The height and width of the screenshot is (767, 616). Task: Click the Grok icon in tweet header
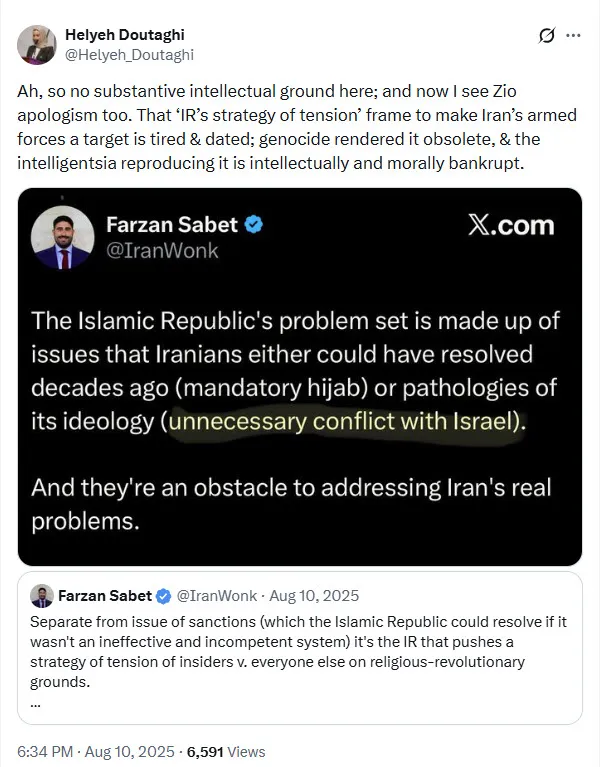547,36
